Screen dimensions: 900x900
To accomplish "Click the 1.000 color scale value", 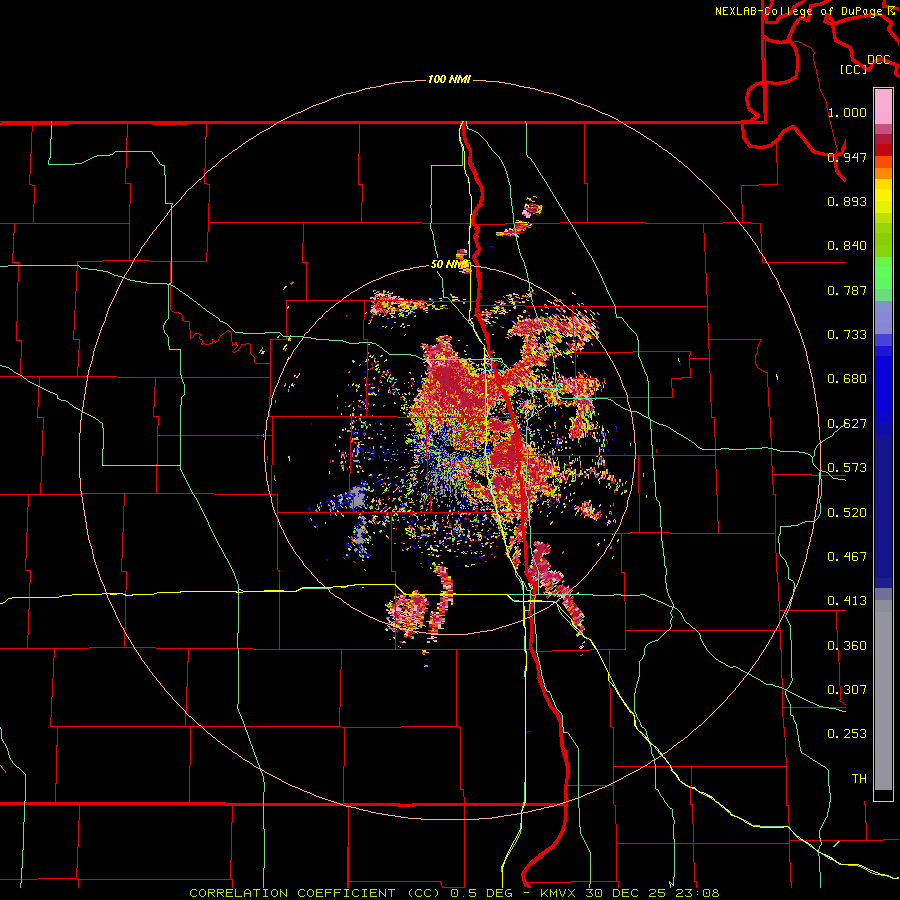I will tap(847, 112).
